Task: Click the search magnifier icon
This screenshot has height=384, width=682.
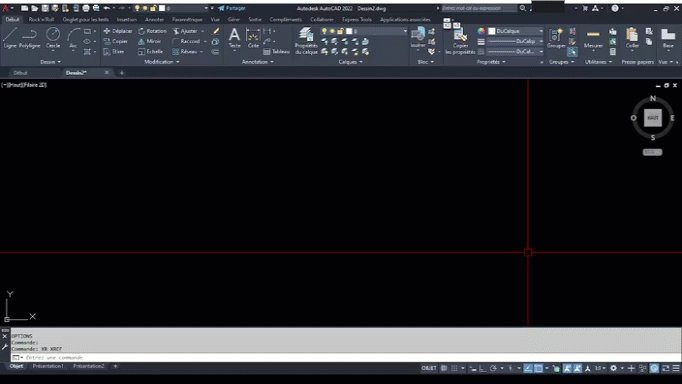Action: (522, 8)
